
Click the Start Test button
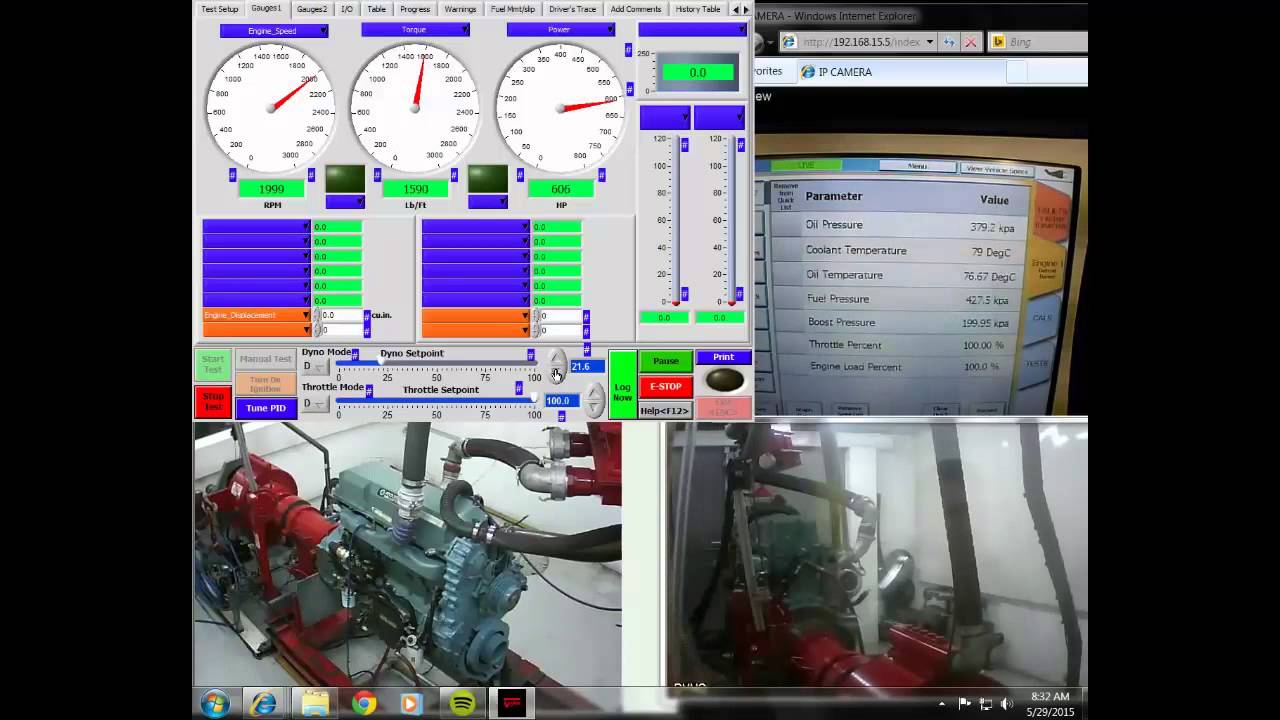pyautogui.click(x=213, y=365)
